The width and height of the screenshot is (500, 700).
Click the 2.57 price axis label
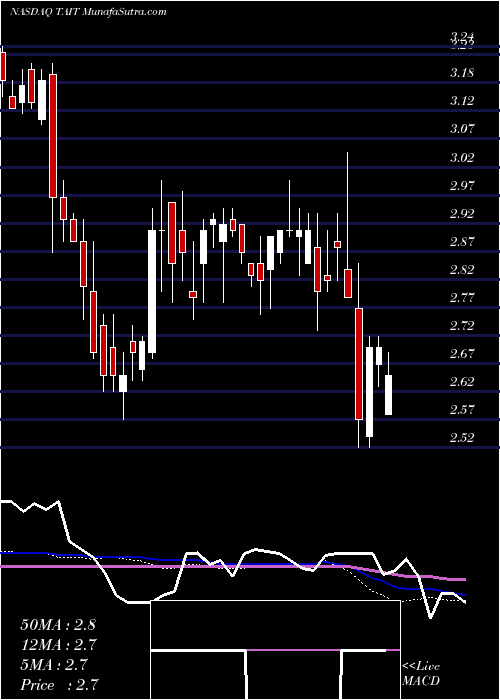pos(462,410)
